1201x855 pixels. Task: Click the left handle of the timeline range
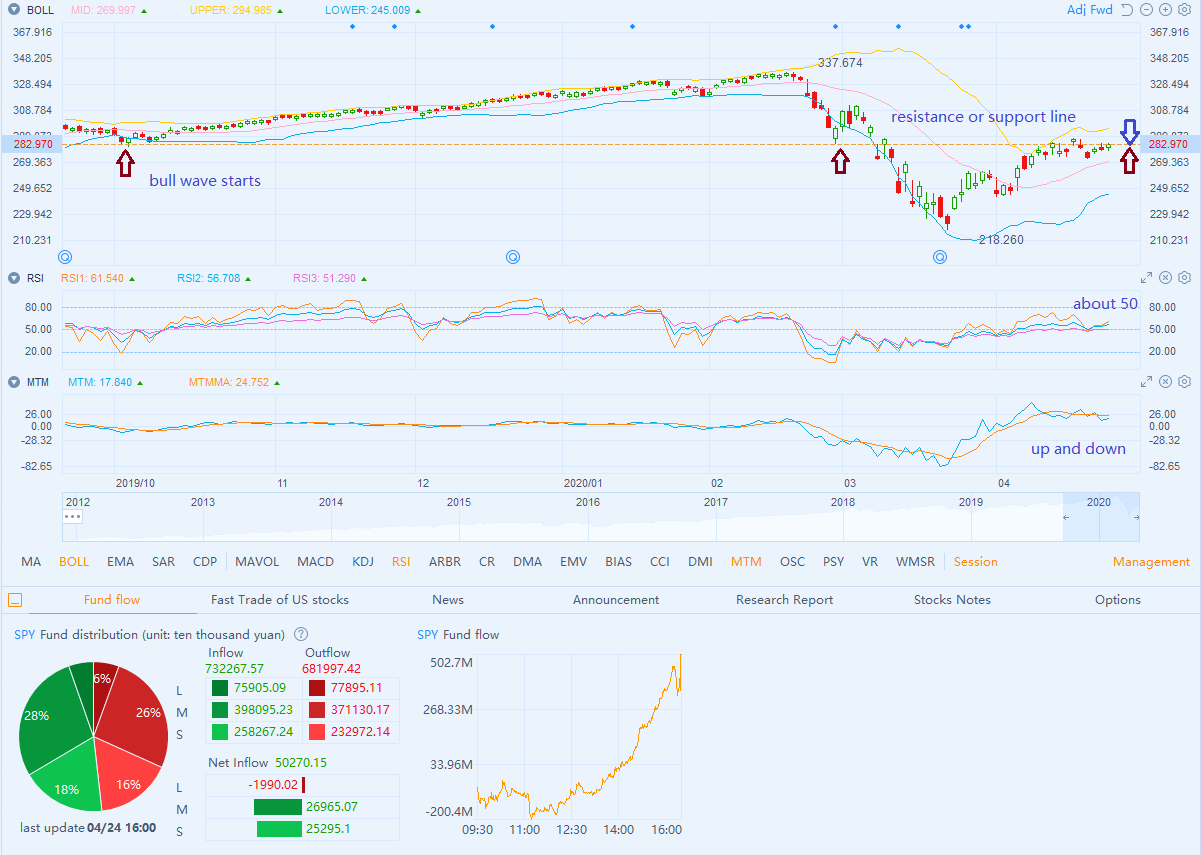coord(1065,517)
